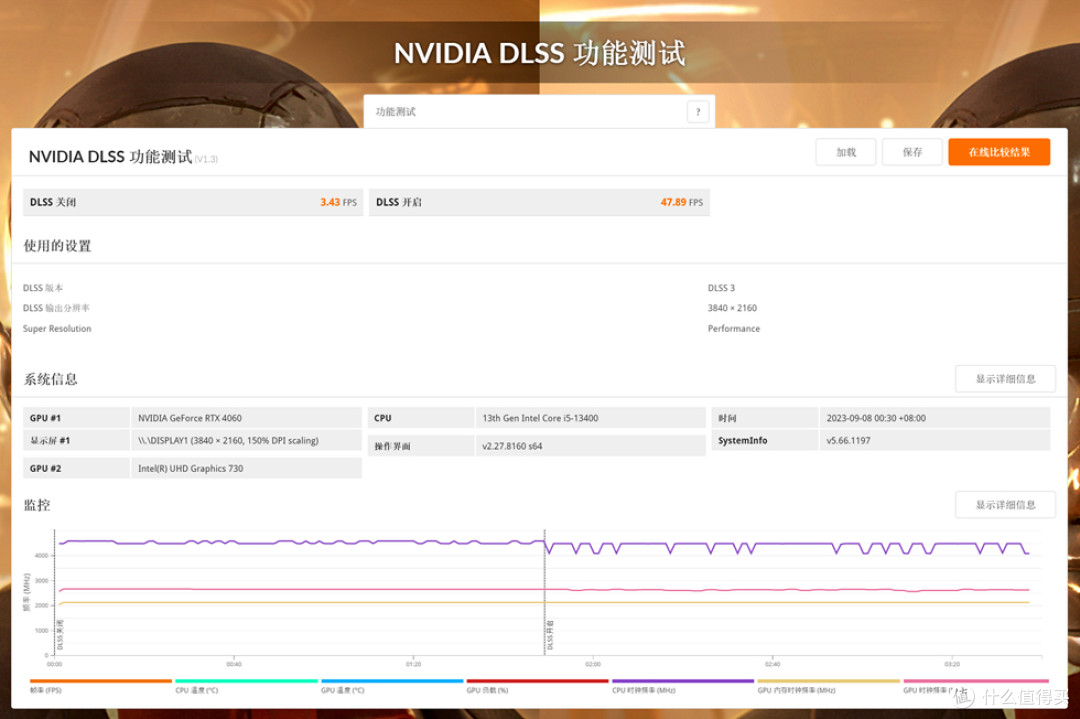Show detailed info for 监控 section
This screenshot has width=1080, height=719.
pos(1005,505)
